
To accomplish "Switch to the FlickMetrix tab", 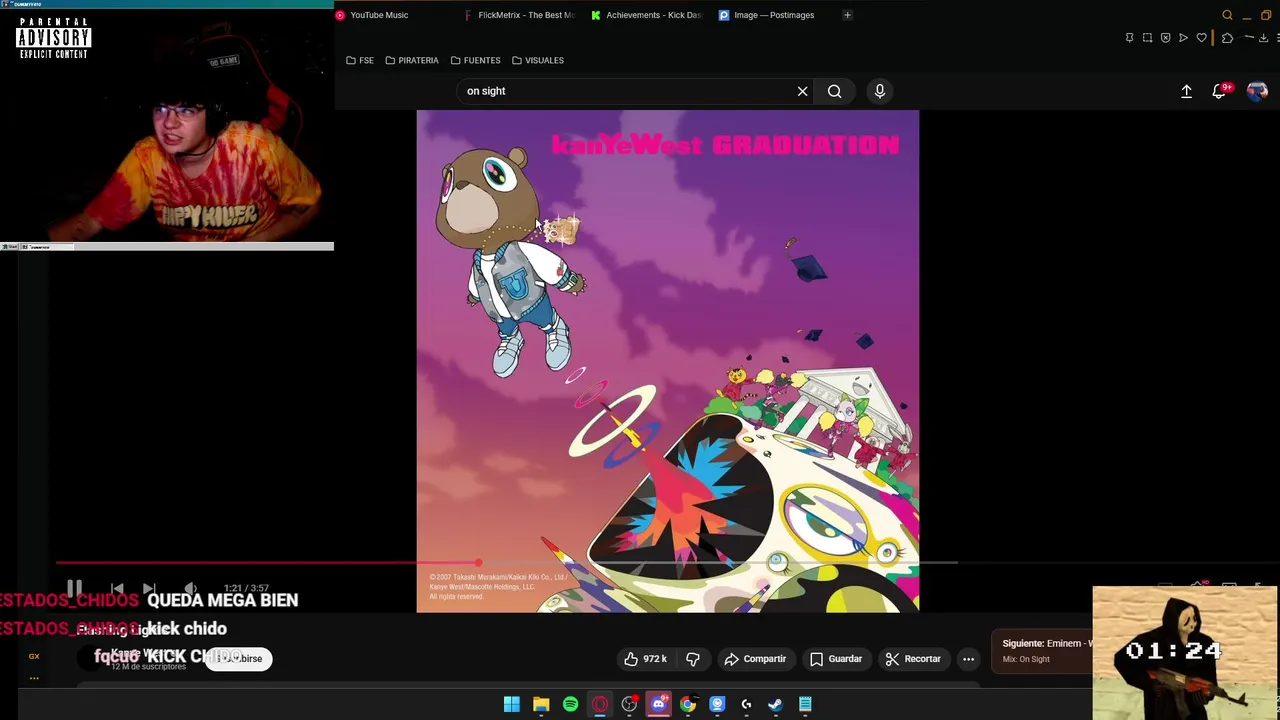I will 522,15.
